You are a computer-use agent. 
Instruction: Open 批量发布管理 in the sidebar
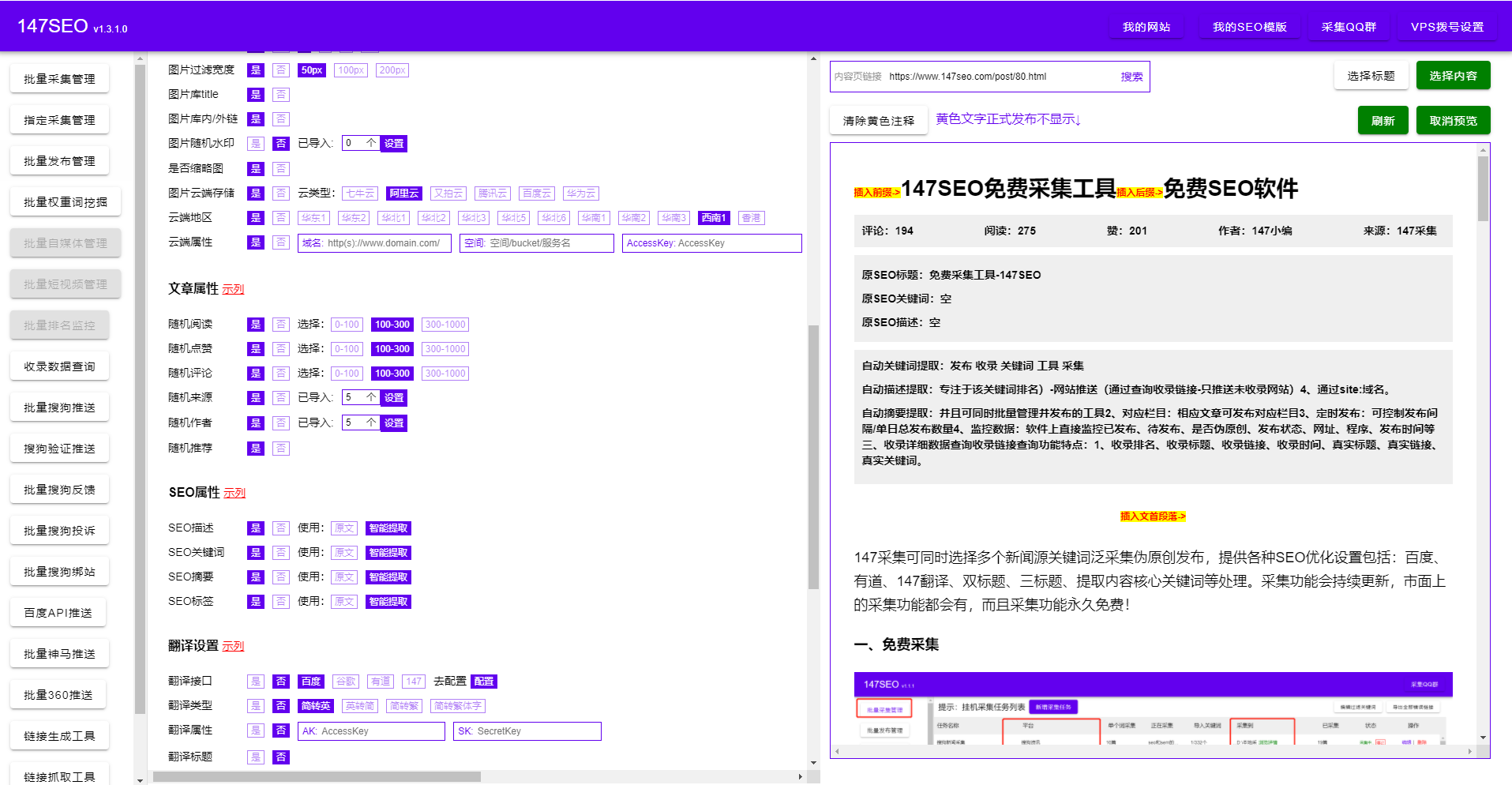[59, 161]
